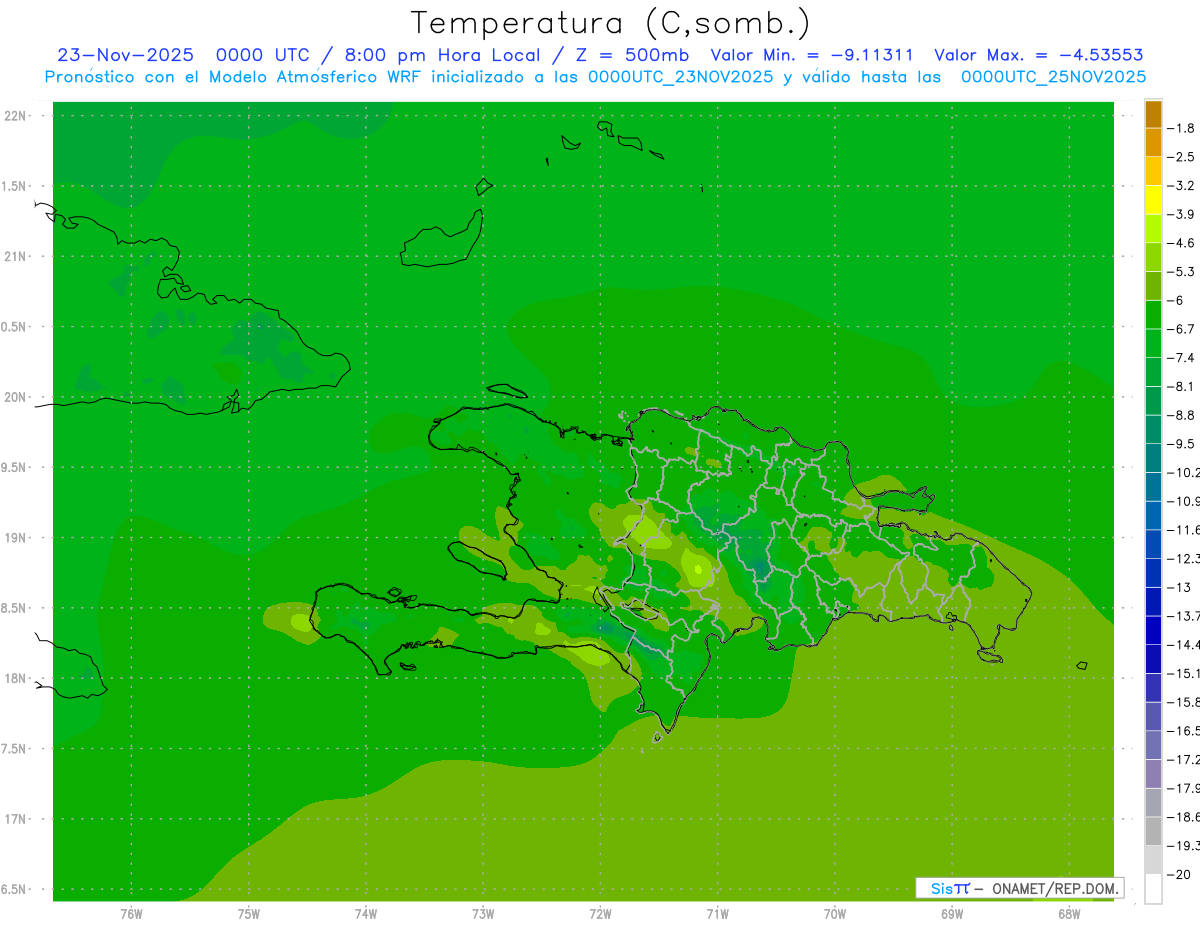Click the 17N latitude label
This screenshot has height=927, width=1200.
[x=16, y=819]
